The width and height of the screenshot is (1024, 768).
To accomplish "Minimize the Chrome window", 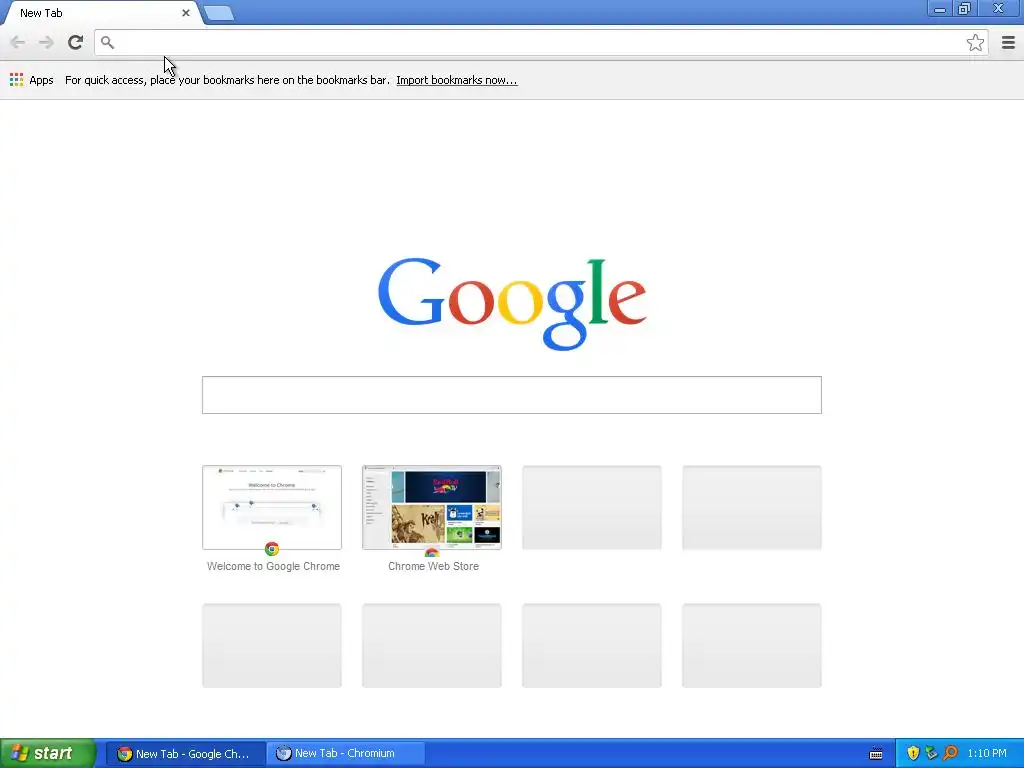I will coord(939,9).
